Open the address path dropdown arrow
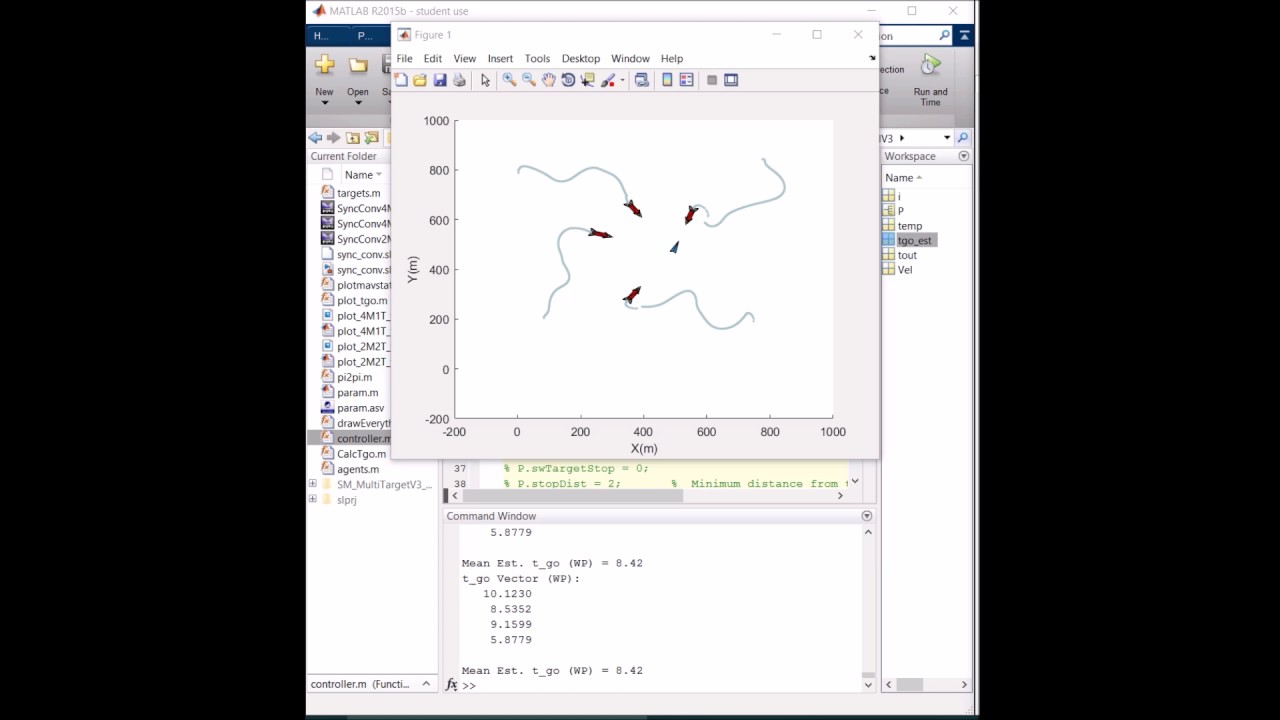The width and height of the screenshot is (1280, 720). tap(946, 138)
